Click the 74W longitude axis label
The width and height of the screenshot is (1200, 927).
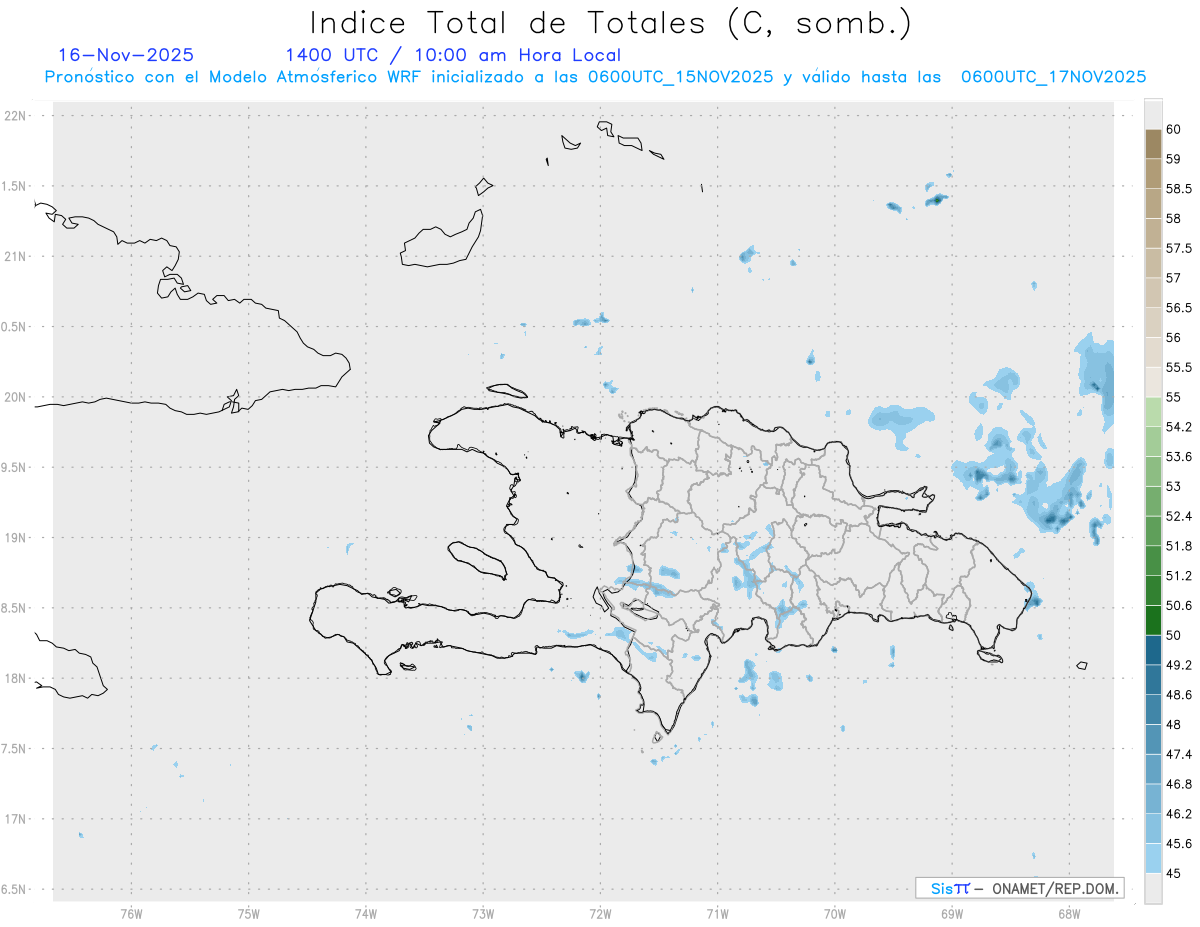point(365,914)
